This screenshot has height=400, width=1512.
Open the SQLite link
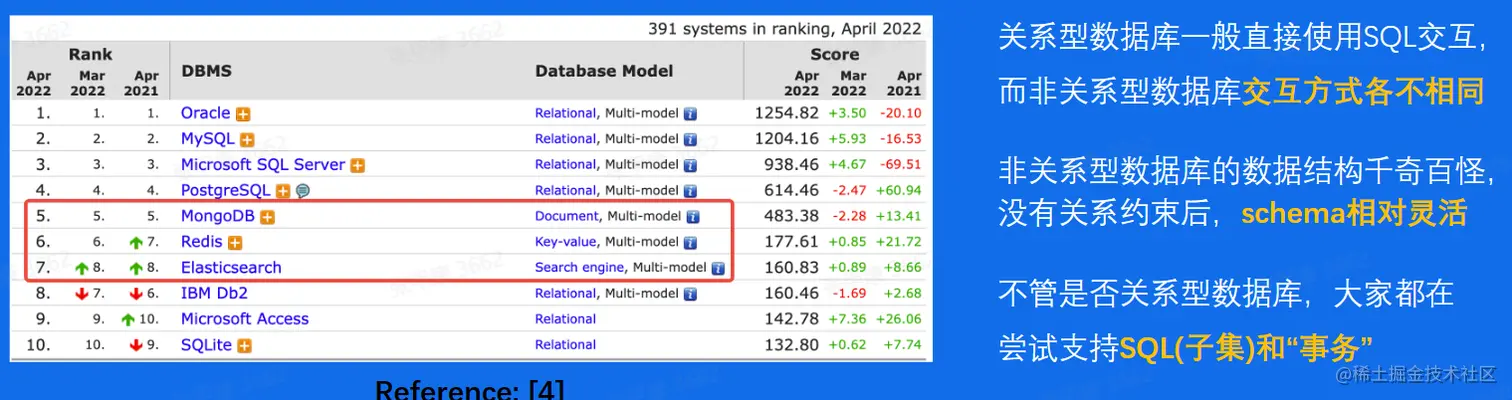pos(206,345)
